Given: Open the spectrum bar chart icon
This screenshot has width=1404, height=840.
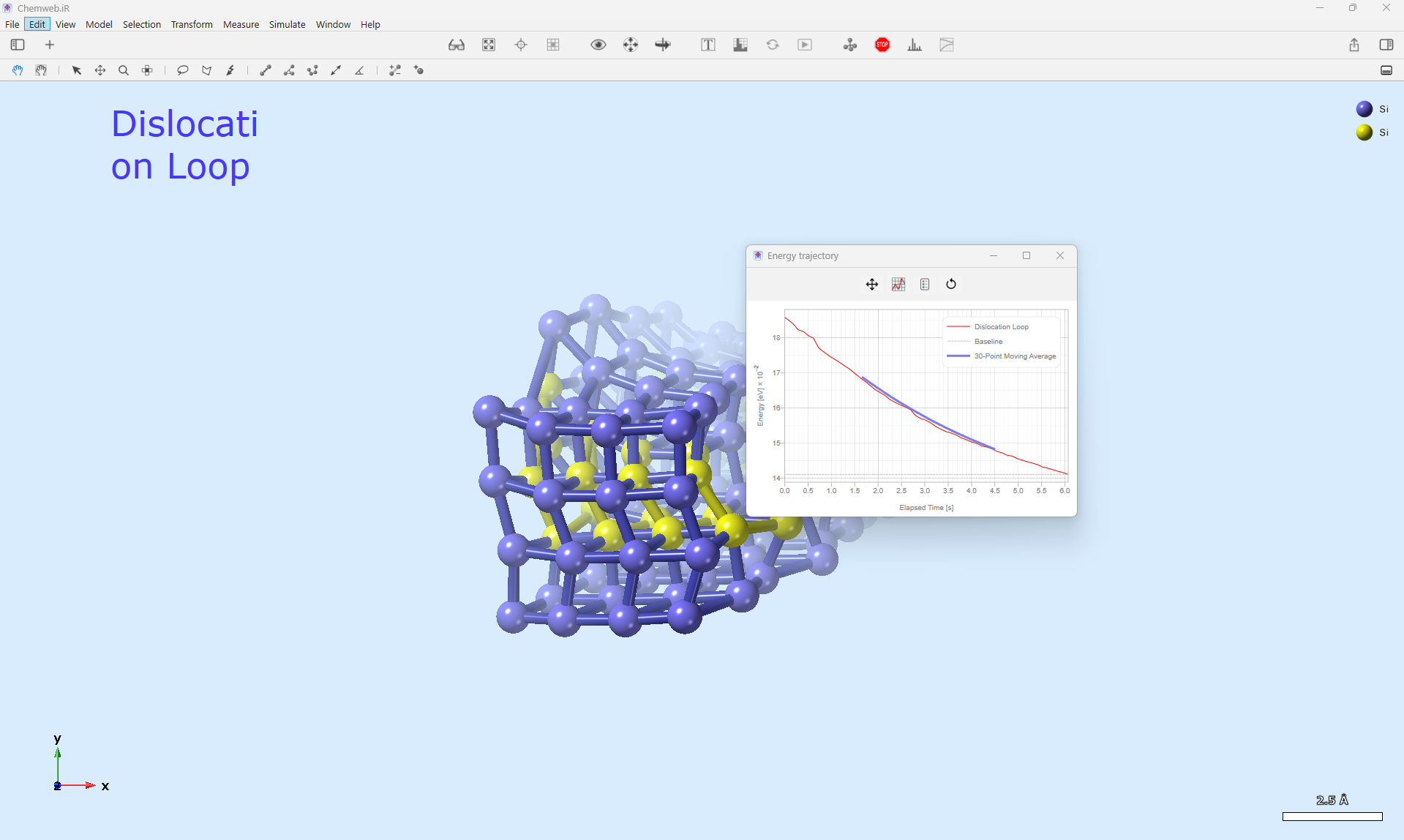Looking at the screenshot, I should coord(915,45).
